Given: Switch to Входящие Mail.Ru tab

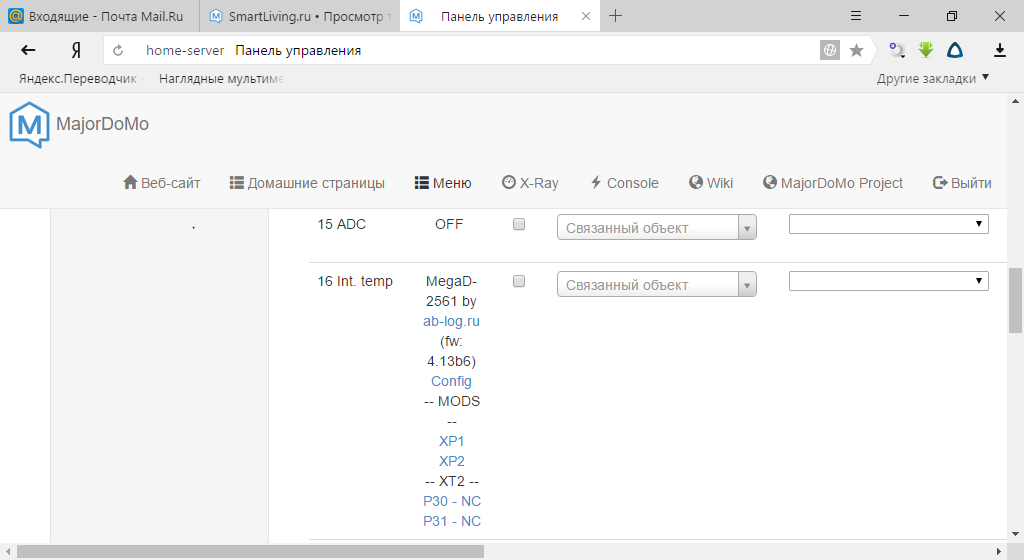Looking at the screenshot, I should pos(99,16).
